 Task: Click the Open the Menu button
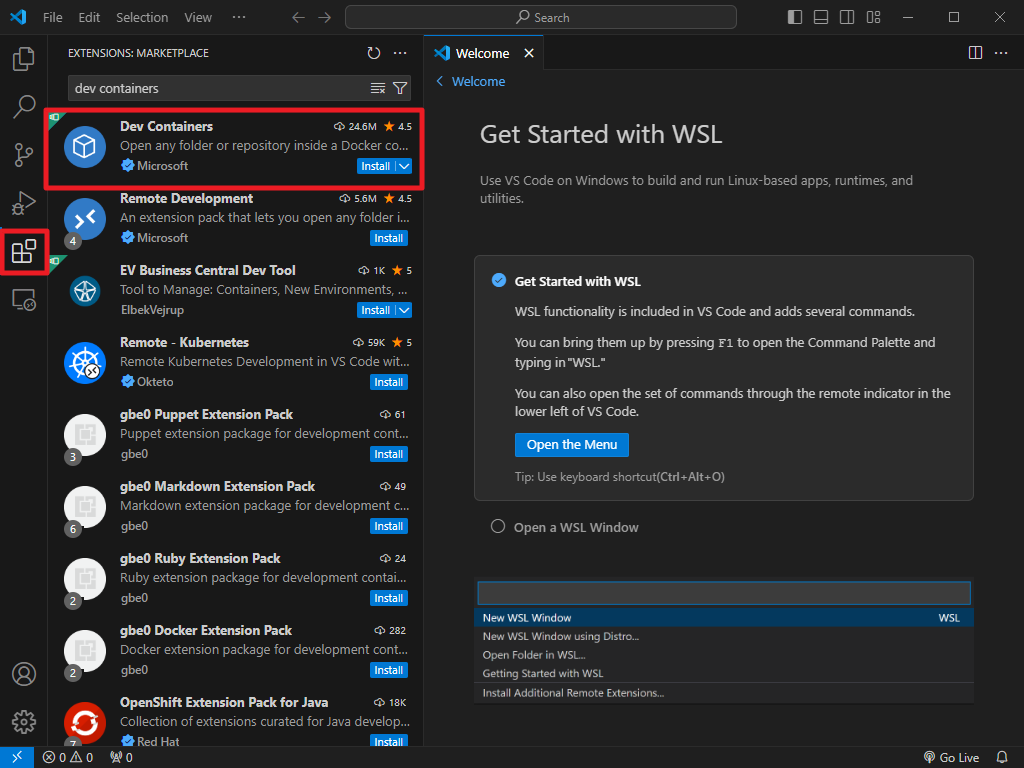coord(571,445)
